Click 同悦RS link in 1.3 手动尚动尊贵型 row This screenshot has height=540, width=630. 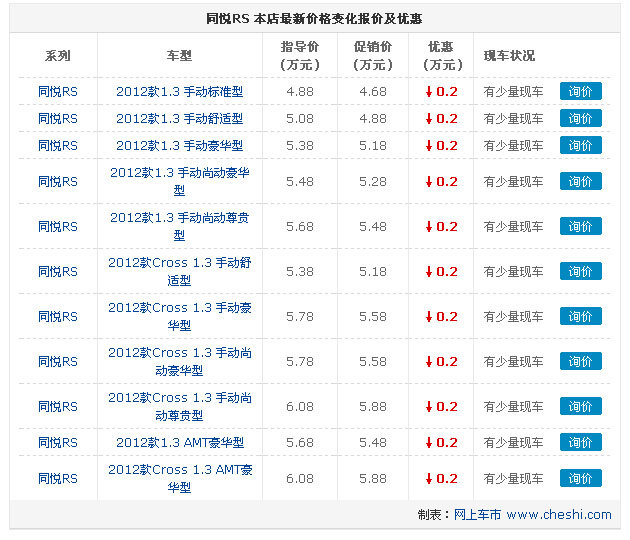point(58,227)
